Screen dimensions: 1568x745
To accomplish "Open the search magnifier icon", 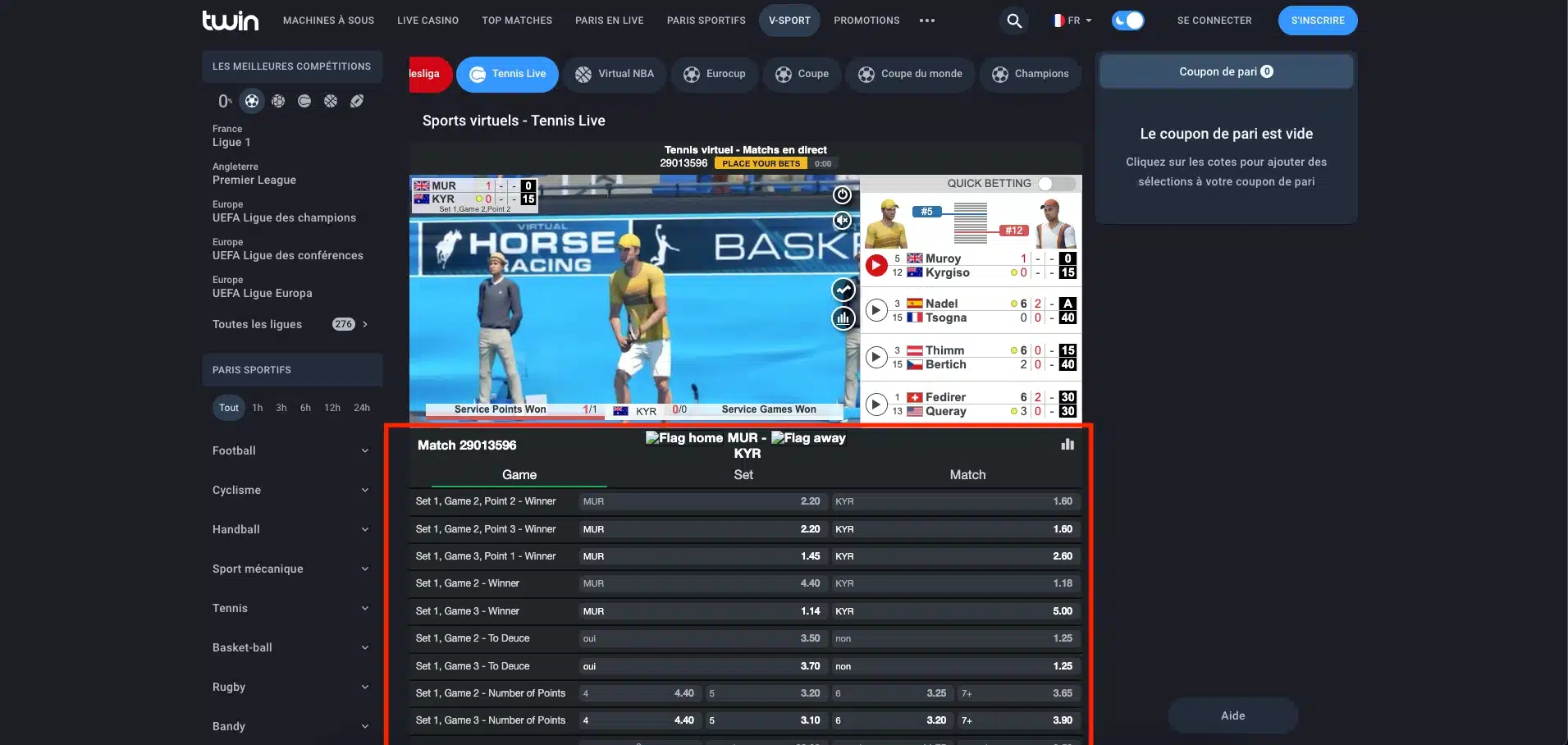I will pyautogui.click(x=1014, y=21).
